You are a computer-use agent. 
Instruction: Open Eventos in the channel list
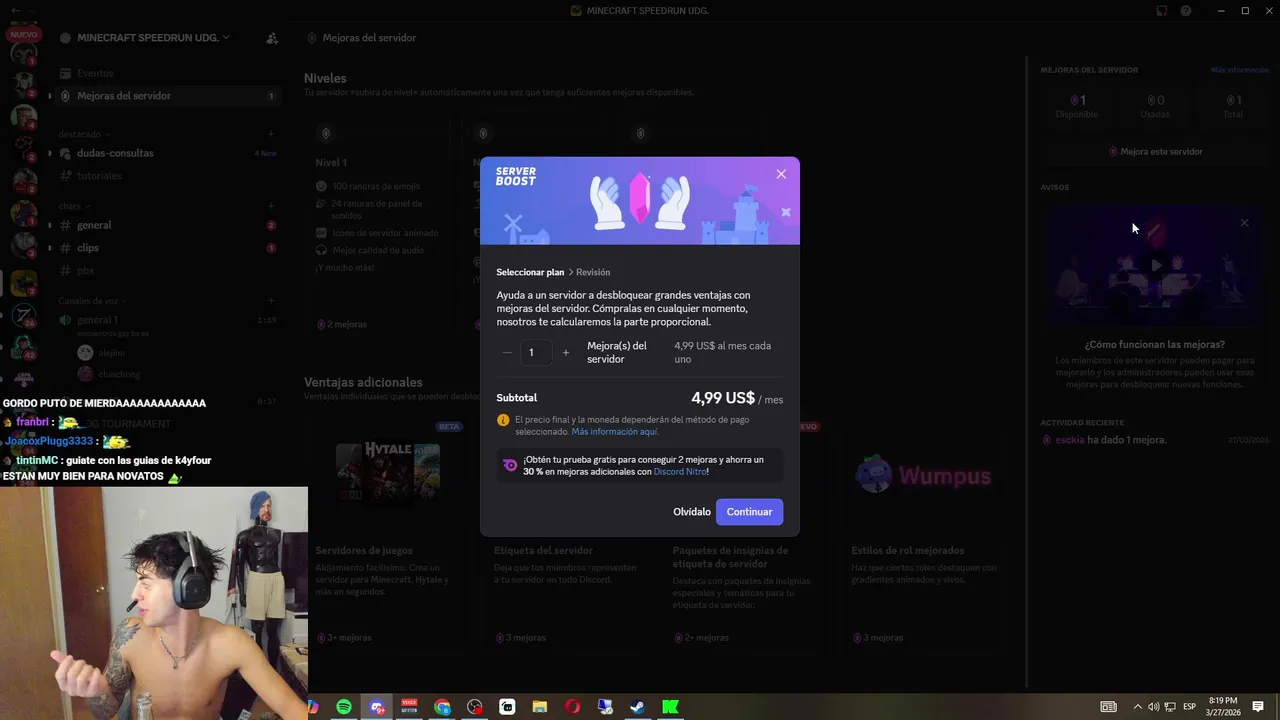pos(166,73)
